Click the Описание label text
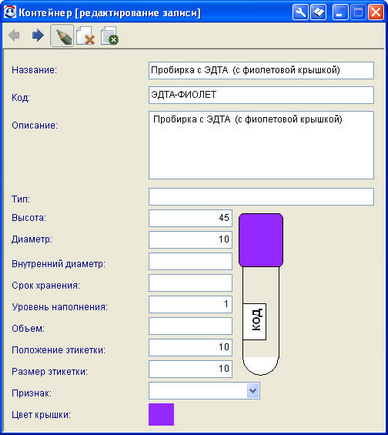The width and height of the screenshot is (388, 435). pyautogui.click(x=35, y=126)
